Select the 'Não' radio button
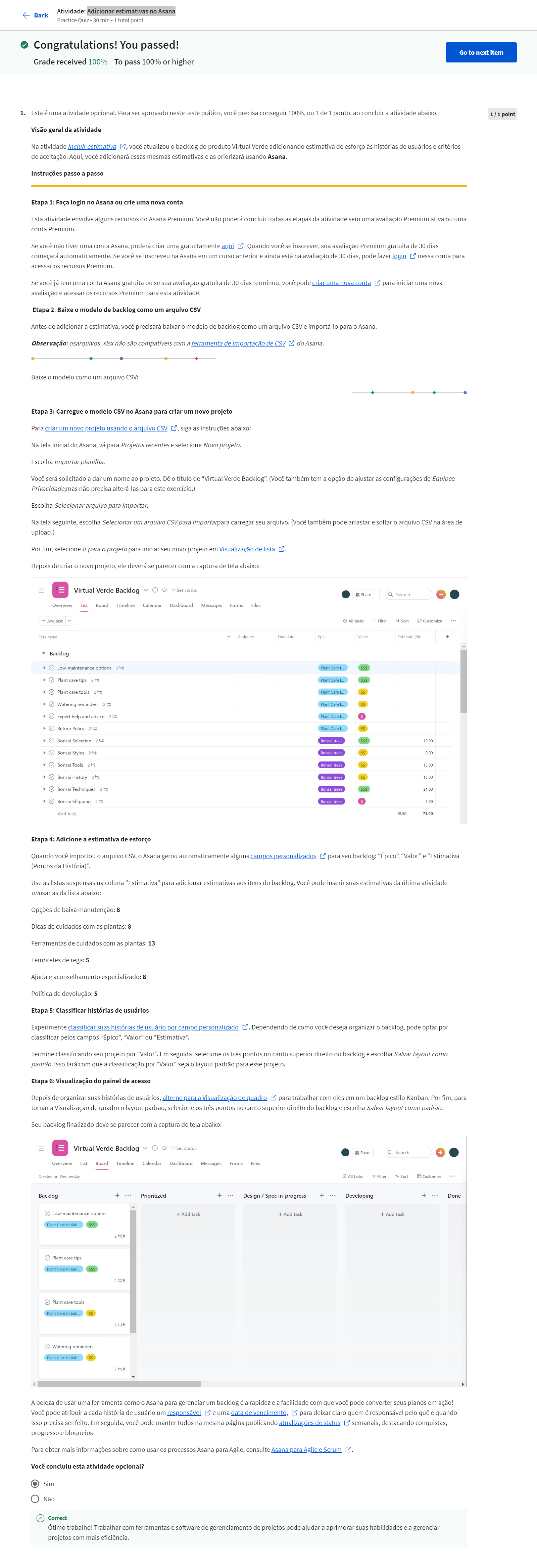Screen dimensions: 537x1568 [x=35, y=1498]
